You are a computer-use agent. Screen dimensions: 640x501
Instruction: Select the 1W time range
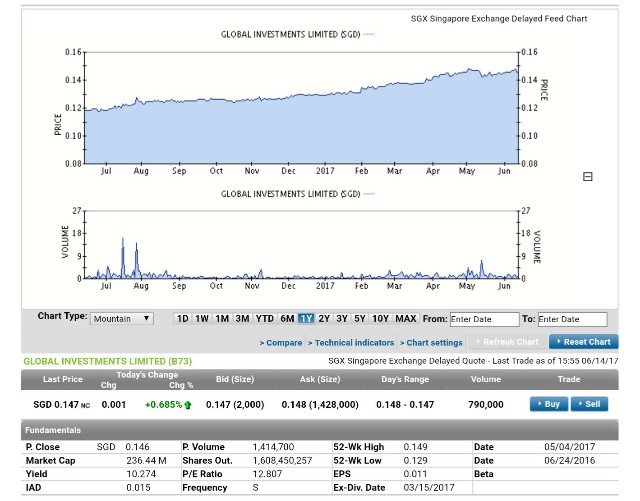coord(202,319)
